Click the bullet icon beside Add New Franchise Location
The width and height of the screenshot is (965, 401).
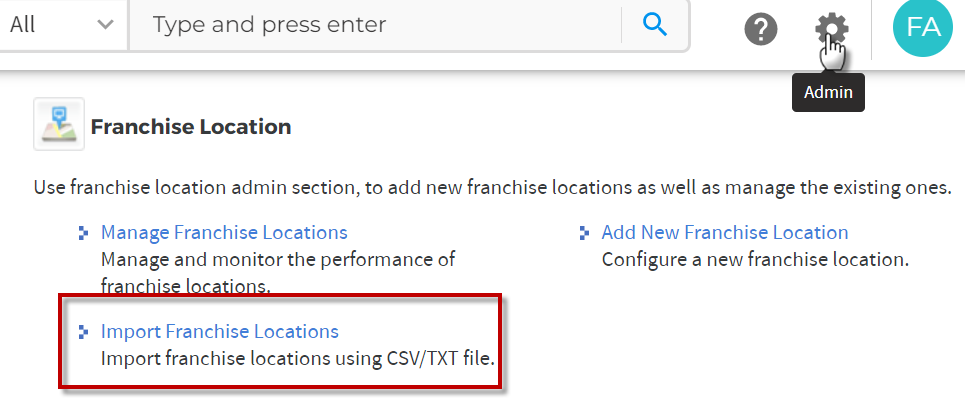coord(585,233)
